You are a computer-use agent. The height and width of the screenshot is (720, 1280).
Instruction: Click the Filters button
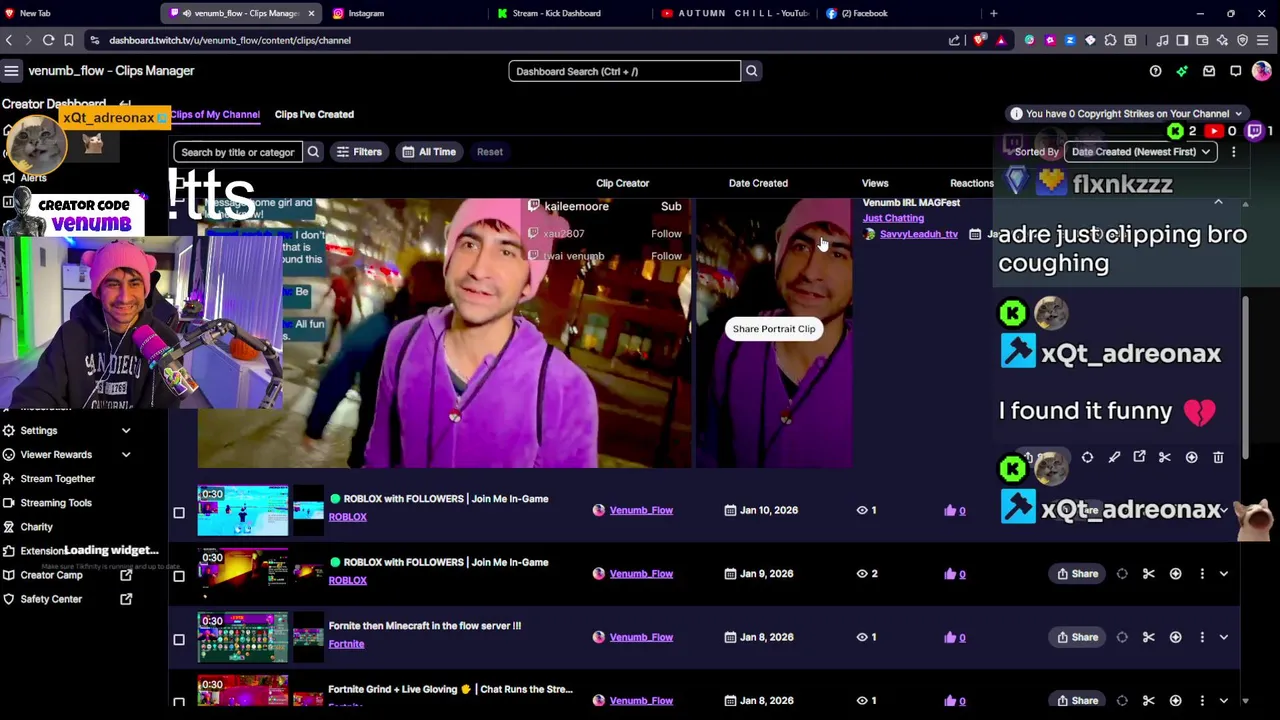click(359, 152)
